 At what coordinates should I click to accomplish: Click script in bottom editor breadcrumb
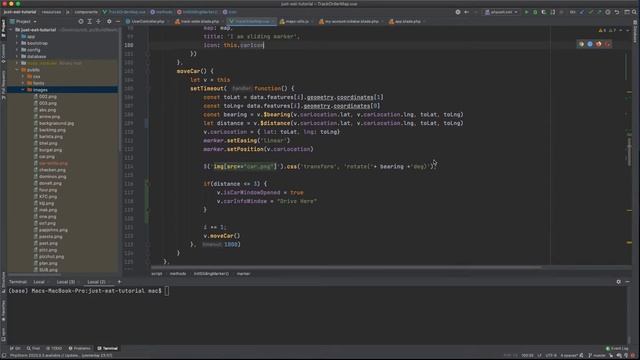click(157, 273)
